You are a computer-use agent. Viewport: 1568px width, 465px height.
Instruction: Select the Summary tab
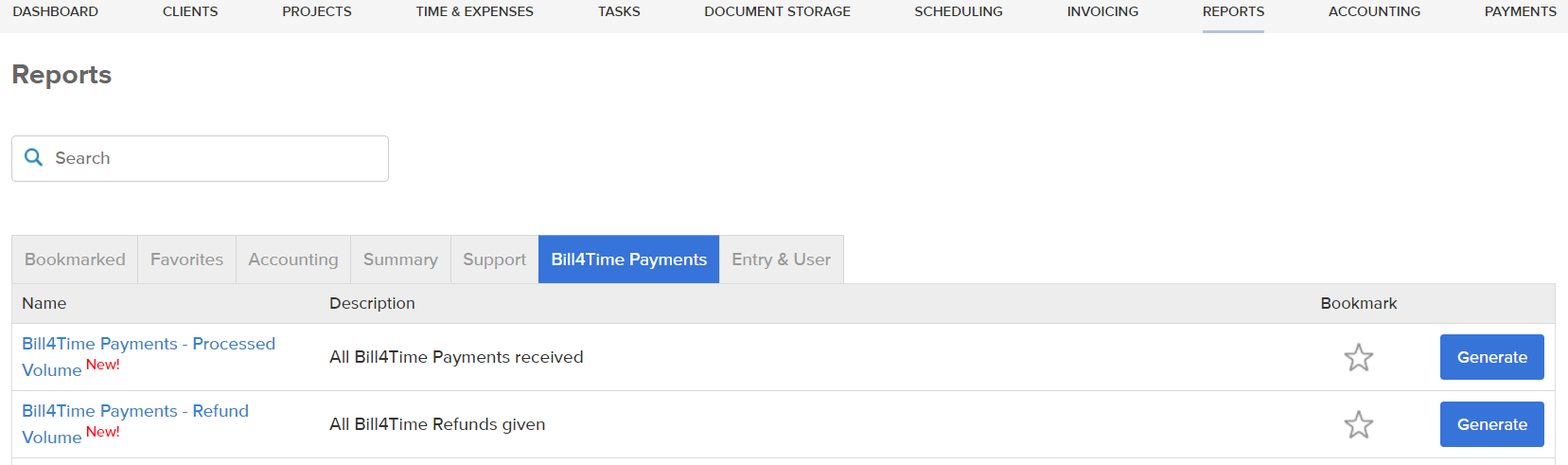point(400,259)
